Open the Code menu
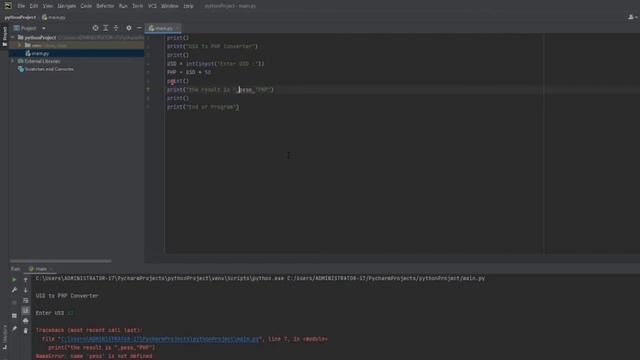Viewport: 640px width, 360px height. pos(86,6)
